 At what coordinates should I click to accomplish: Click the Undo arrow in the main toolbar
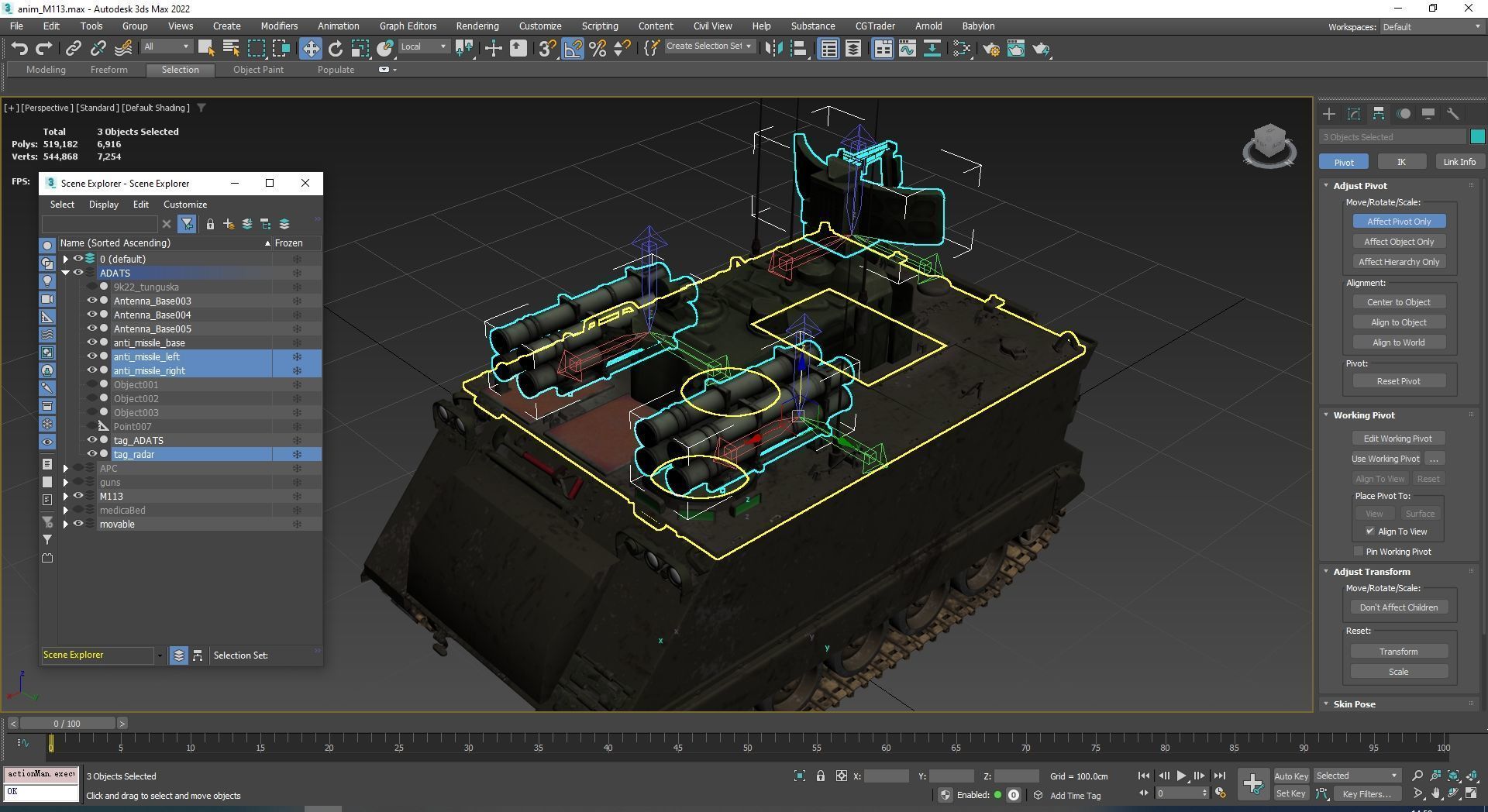click(x=19, y=49)
